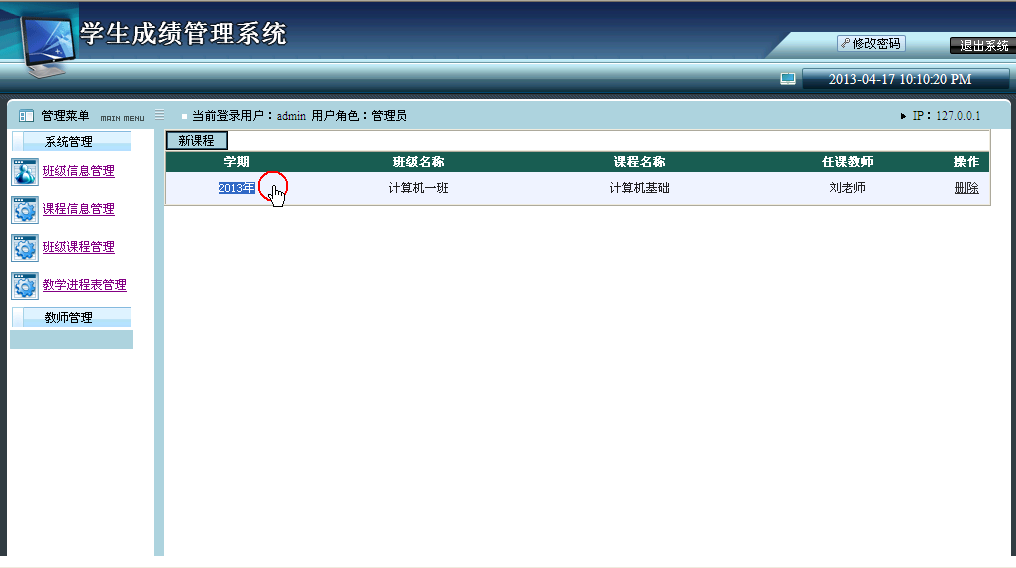This screenshot has height=568, width=1016.
Task: Click the IP address 127.0.0.1 text
Action: click(958, 116)
